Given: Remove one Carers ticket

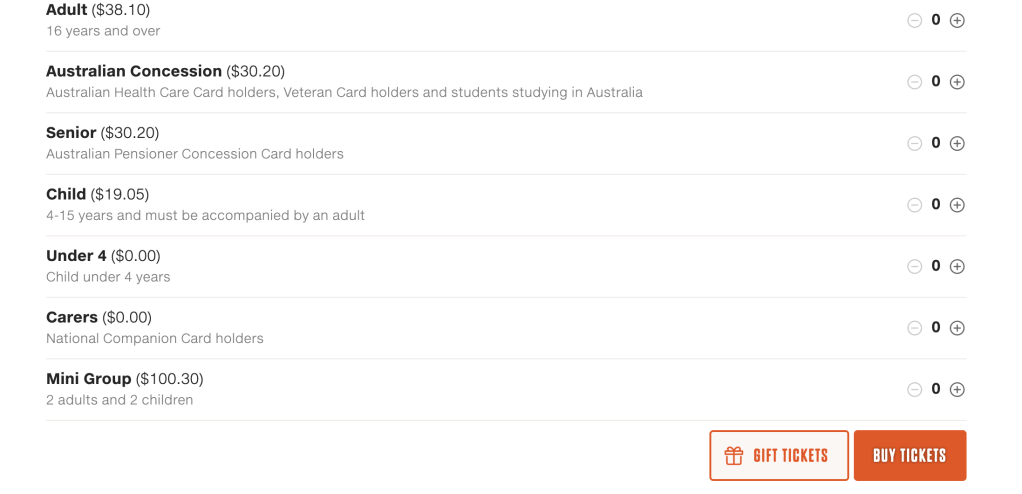Looking at the screenshot, I should coord(914,328).
